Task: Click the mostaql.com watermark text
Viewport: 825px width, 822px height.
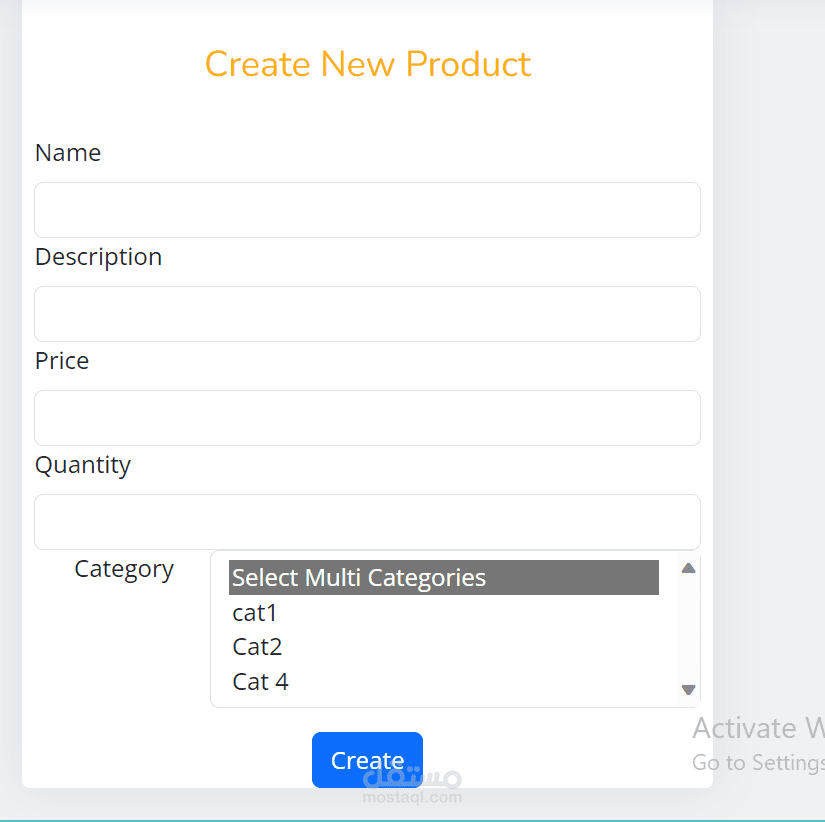Action: point(412,797)
